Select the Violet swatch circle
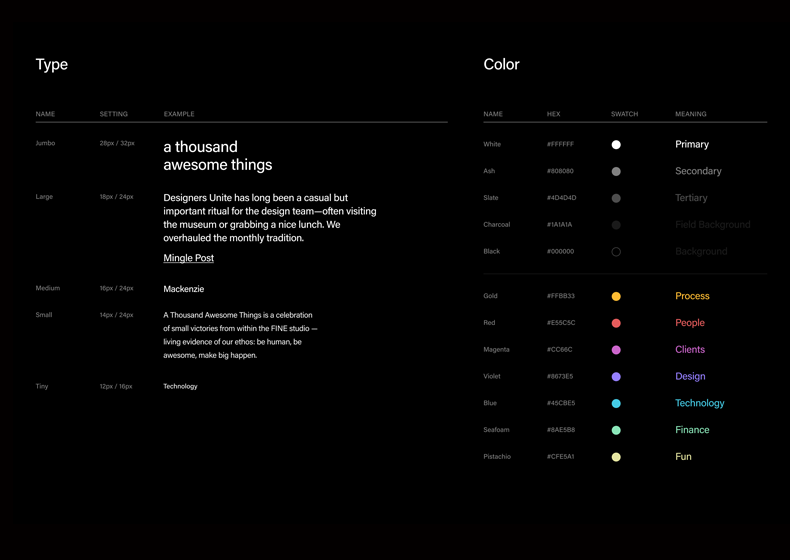This screenshot has width=790, height=560. pos(616,377)
